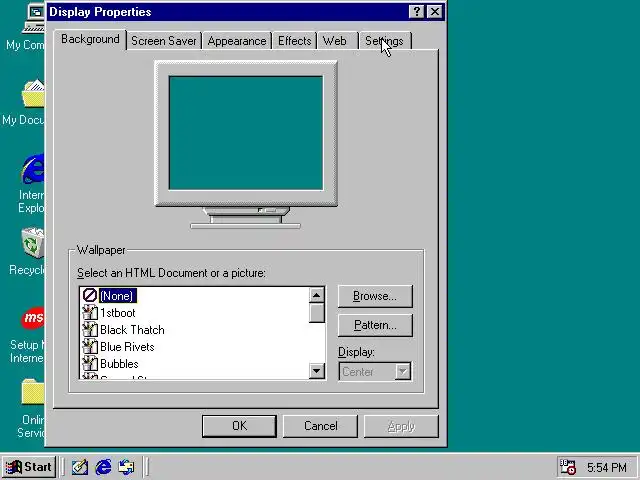
Task: Click the wallpaper list scrollbar thumb
Action: (317, 313)
